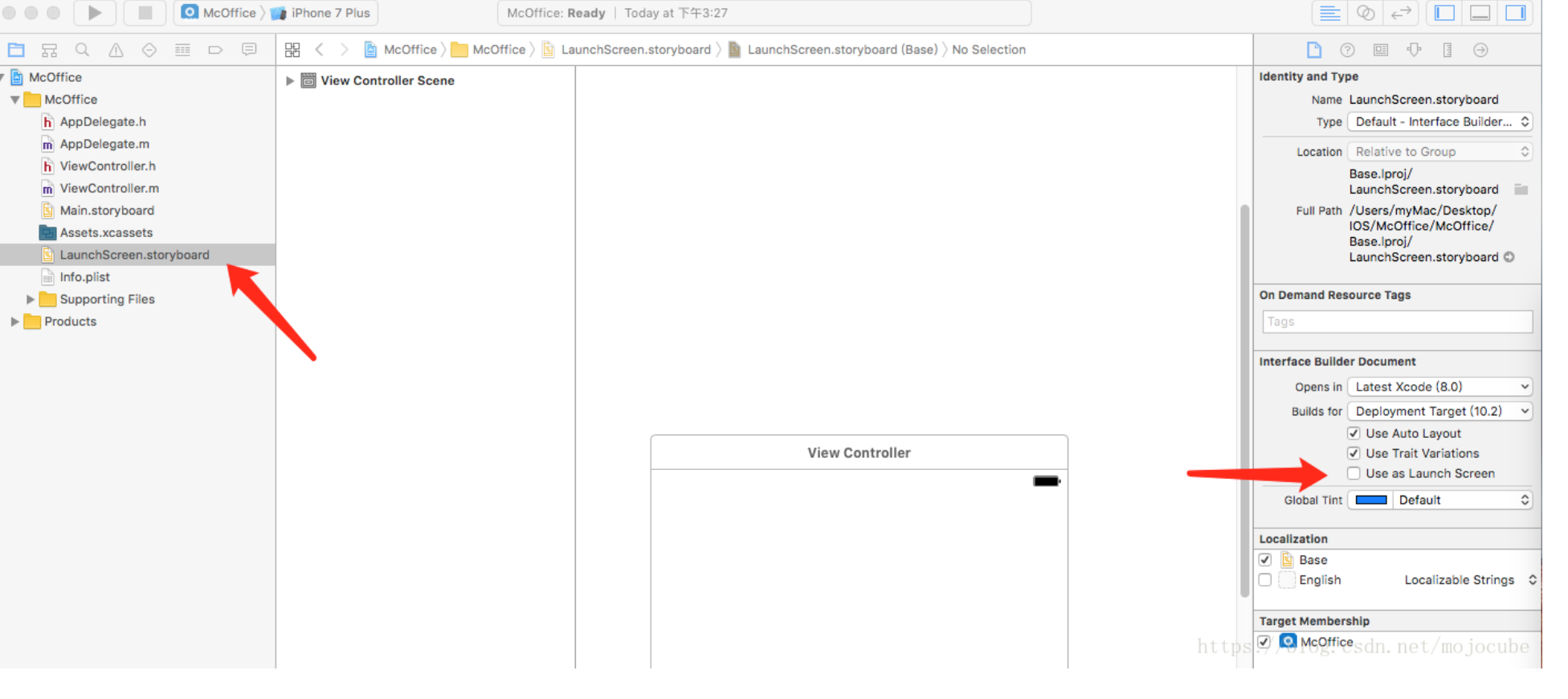Toggle Use Trait Variations checkbox

pos(1354,453)
